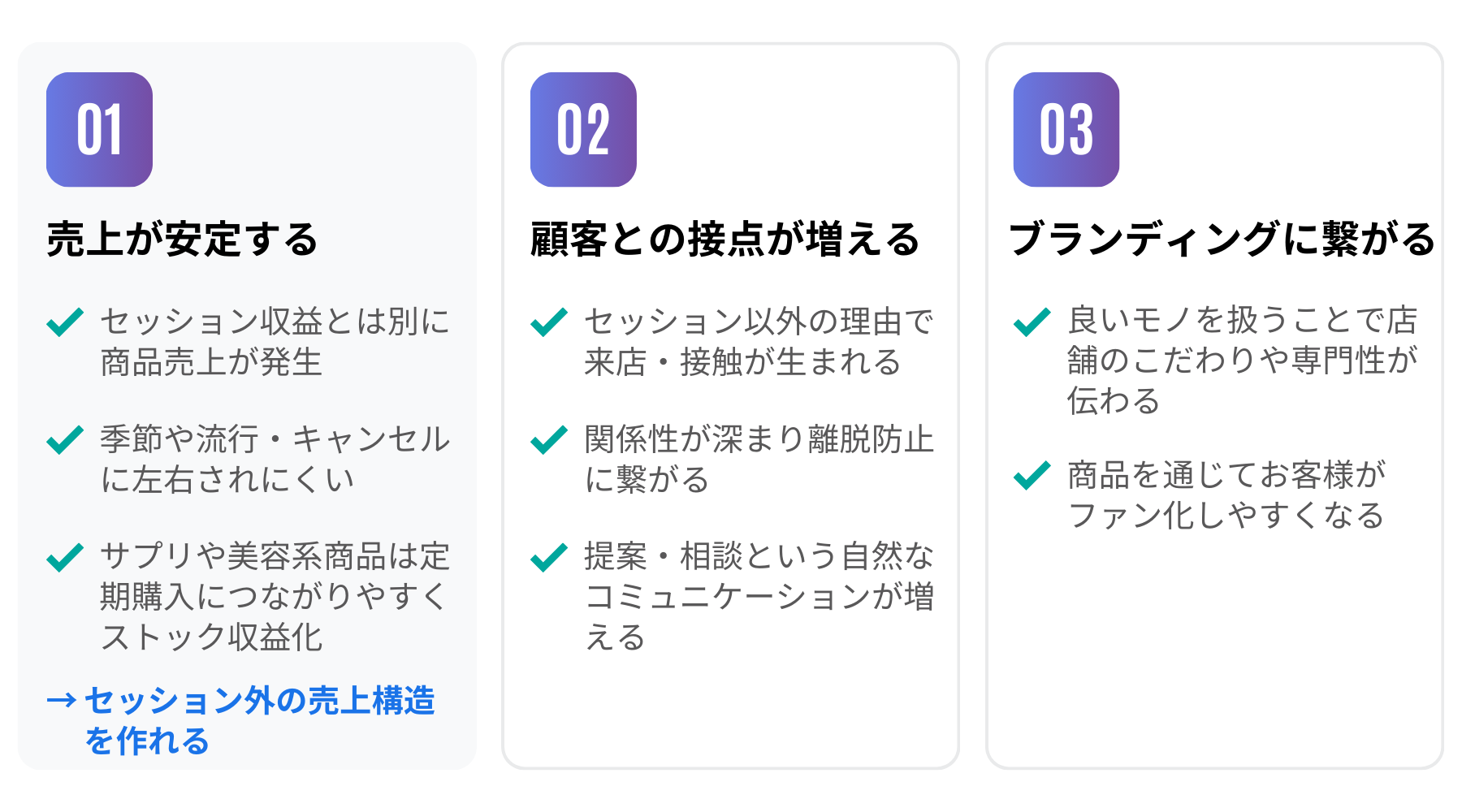Select the 顧客との接点が増える heading
The height and width of the screenshot is (812, 1462).
[725, 240]
